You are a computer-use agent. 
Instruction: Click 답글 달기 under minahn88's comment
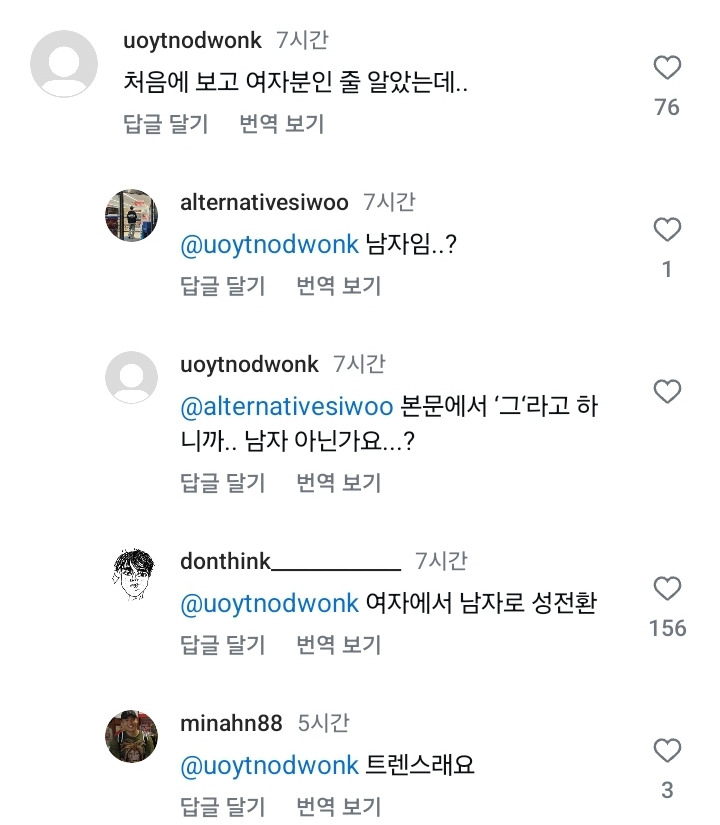pos(223,807)
